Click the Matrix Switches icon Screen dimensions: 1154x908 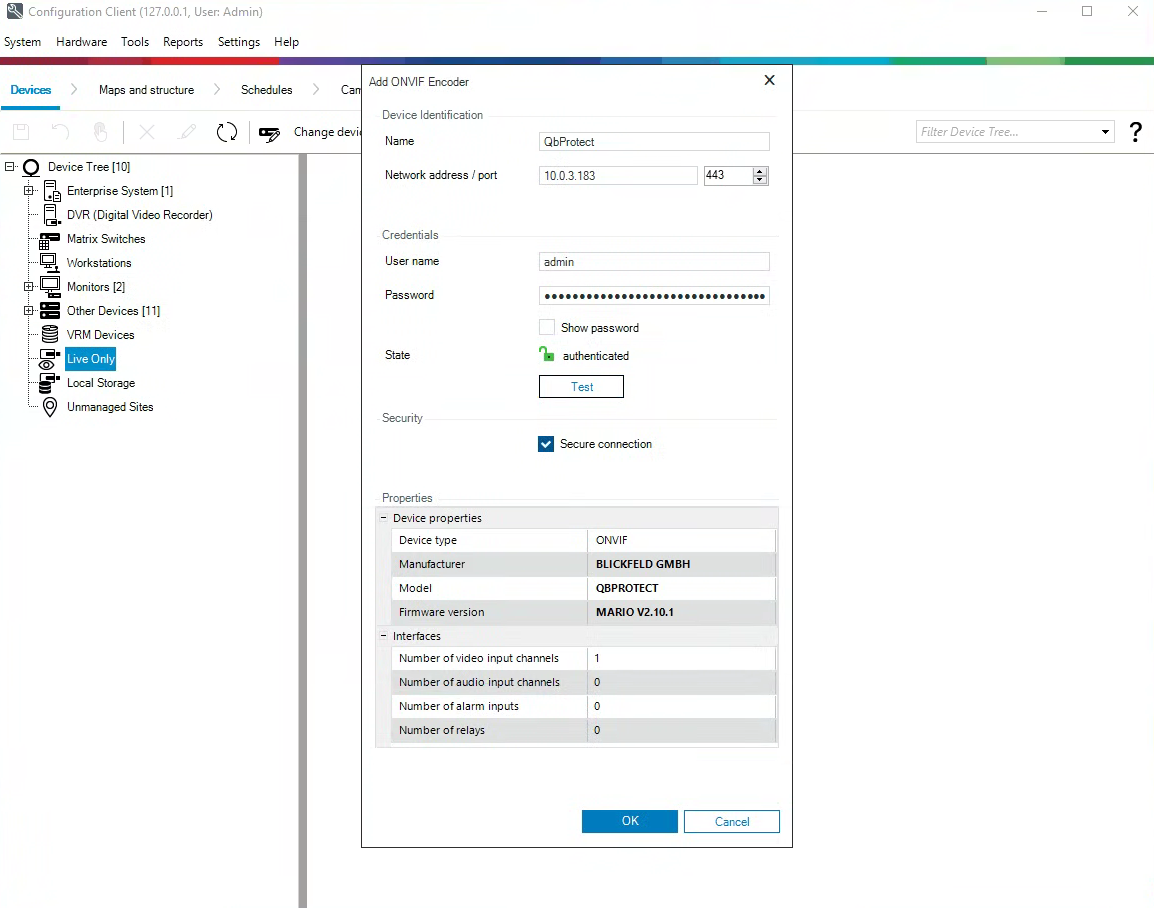pyautogui.click(x=49, y=240)
